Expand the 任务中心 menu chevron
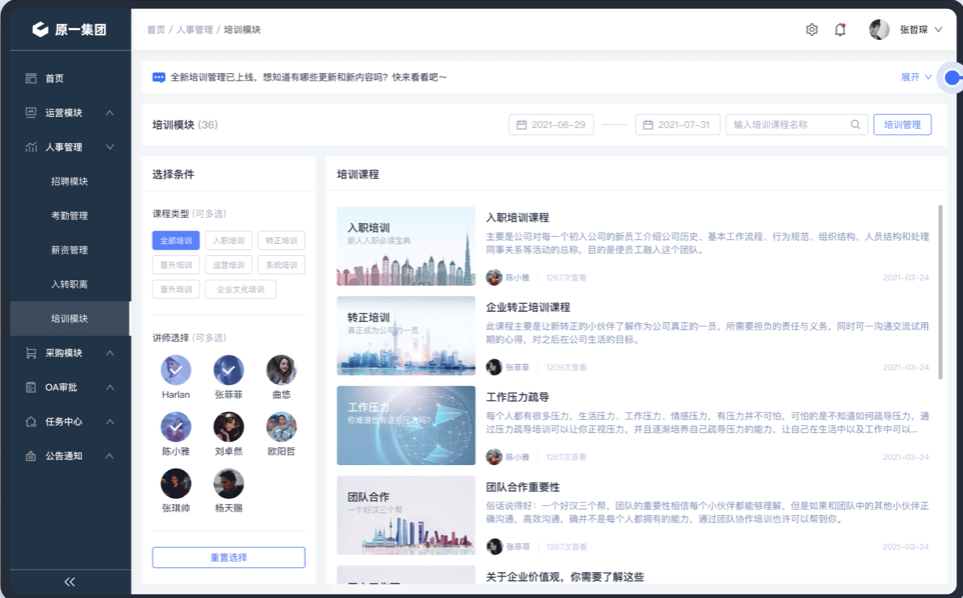This screenshot has width=963, height=598. pos(110,422)
